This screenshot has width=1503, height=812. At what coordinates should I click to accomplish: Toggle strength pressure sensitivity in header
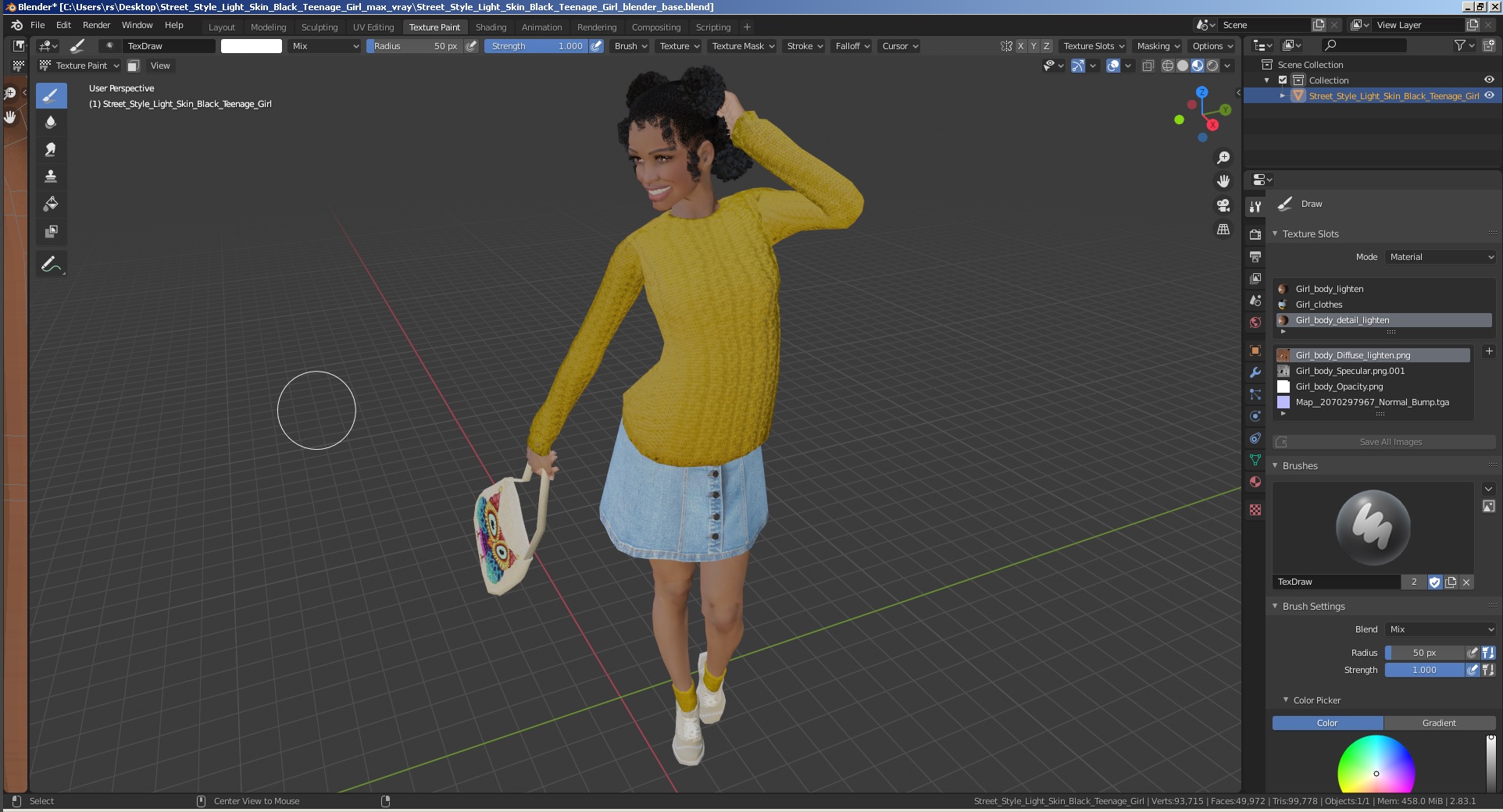click(596, 46)
